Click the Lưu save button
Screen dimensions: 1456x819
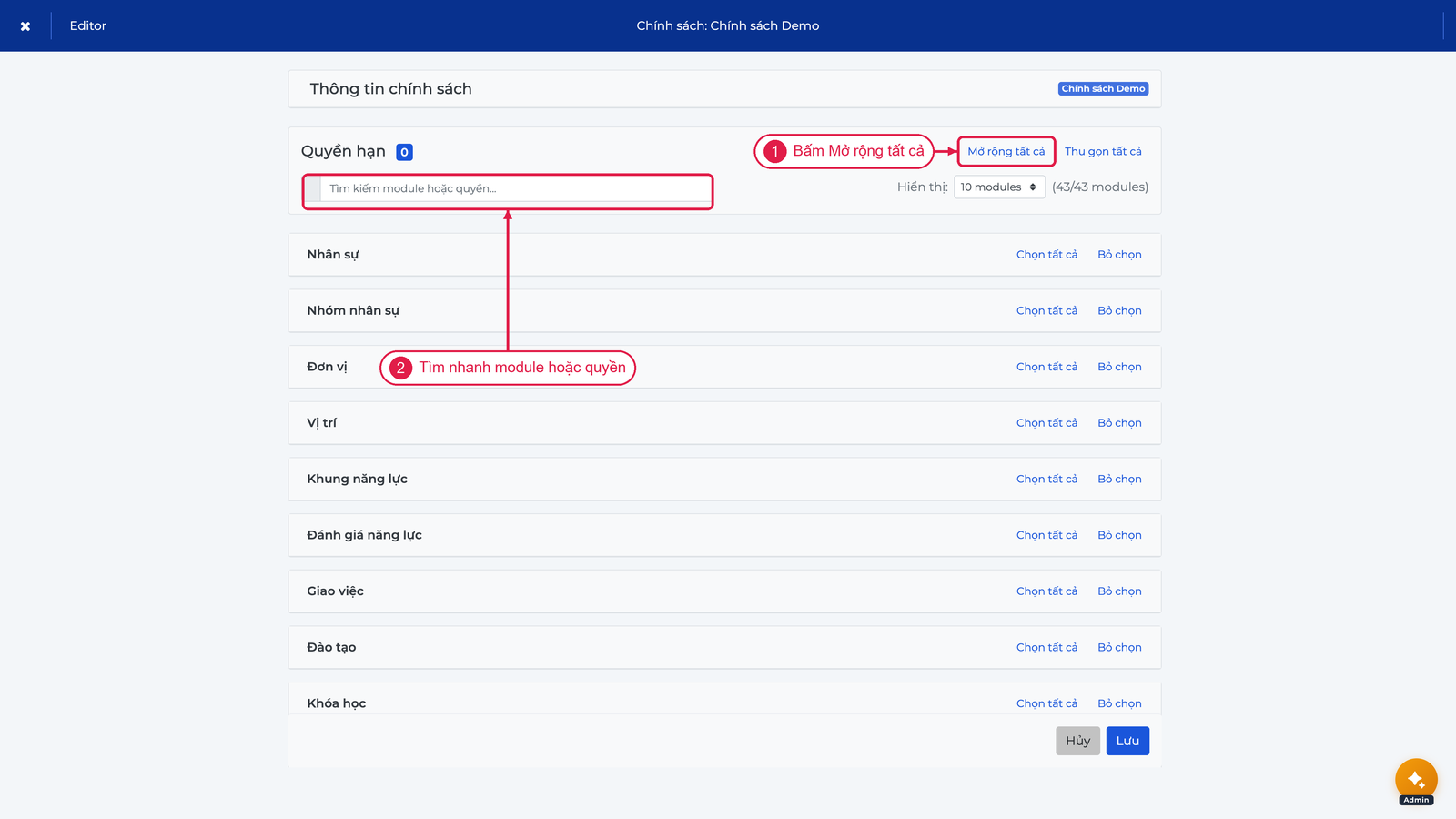click(1127, 741)
